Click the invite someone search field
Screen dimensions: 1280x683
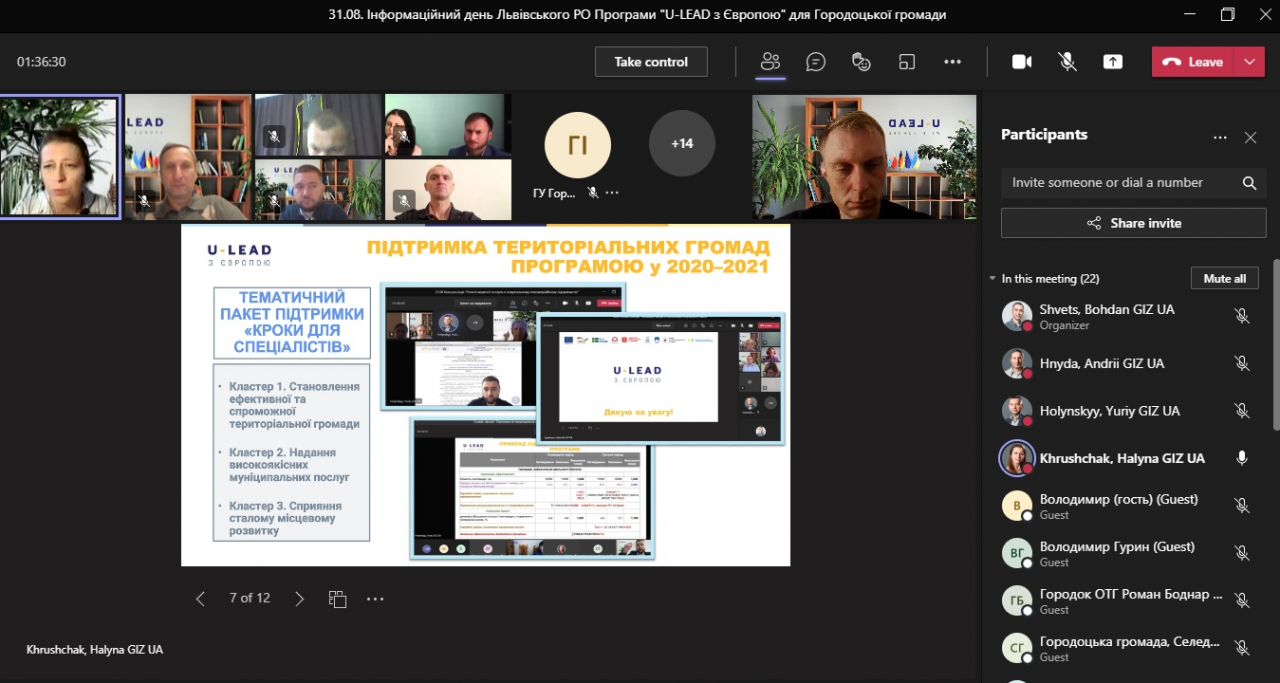[1120, 183]
